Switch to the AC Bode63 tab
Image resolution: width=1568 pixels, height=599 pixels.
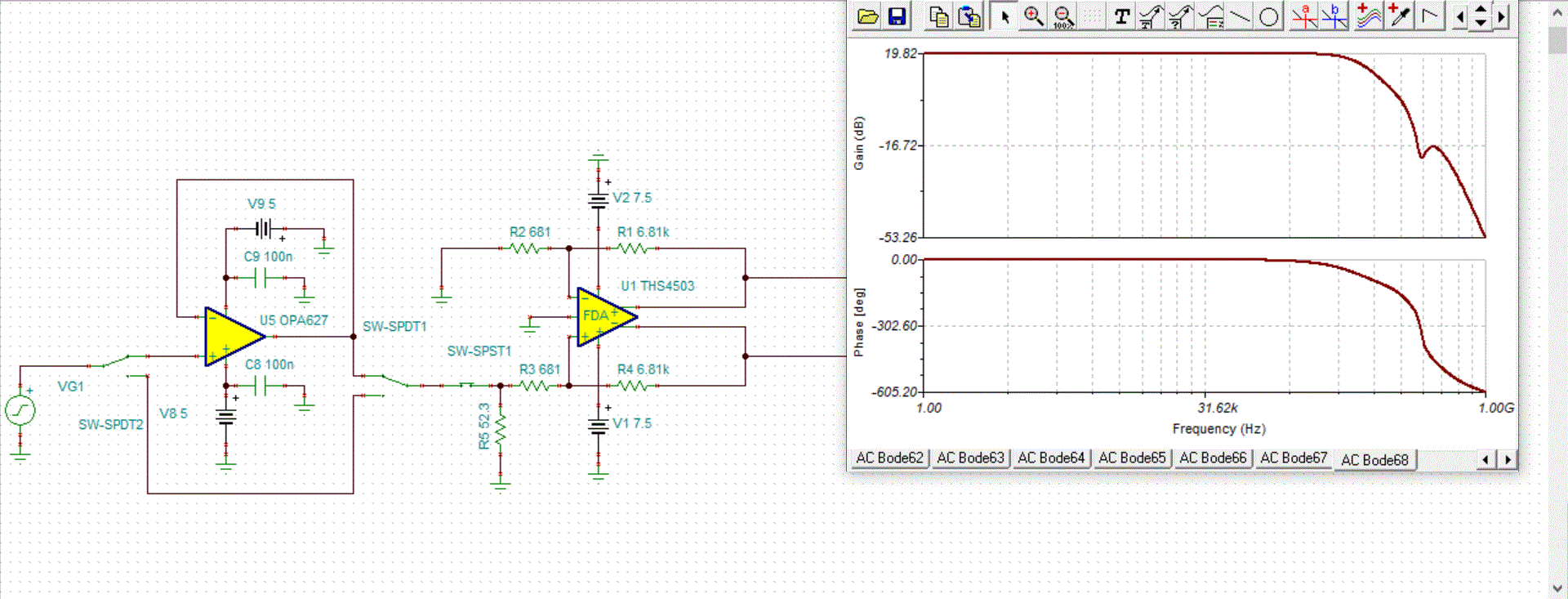(970, 458)
